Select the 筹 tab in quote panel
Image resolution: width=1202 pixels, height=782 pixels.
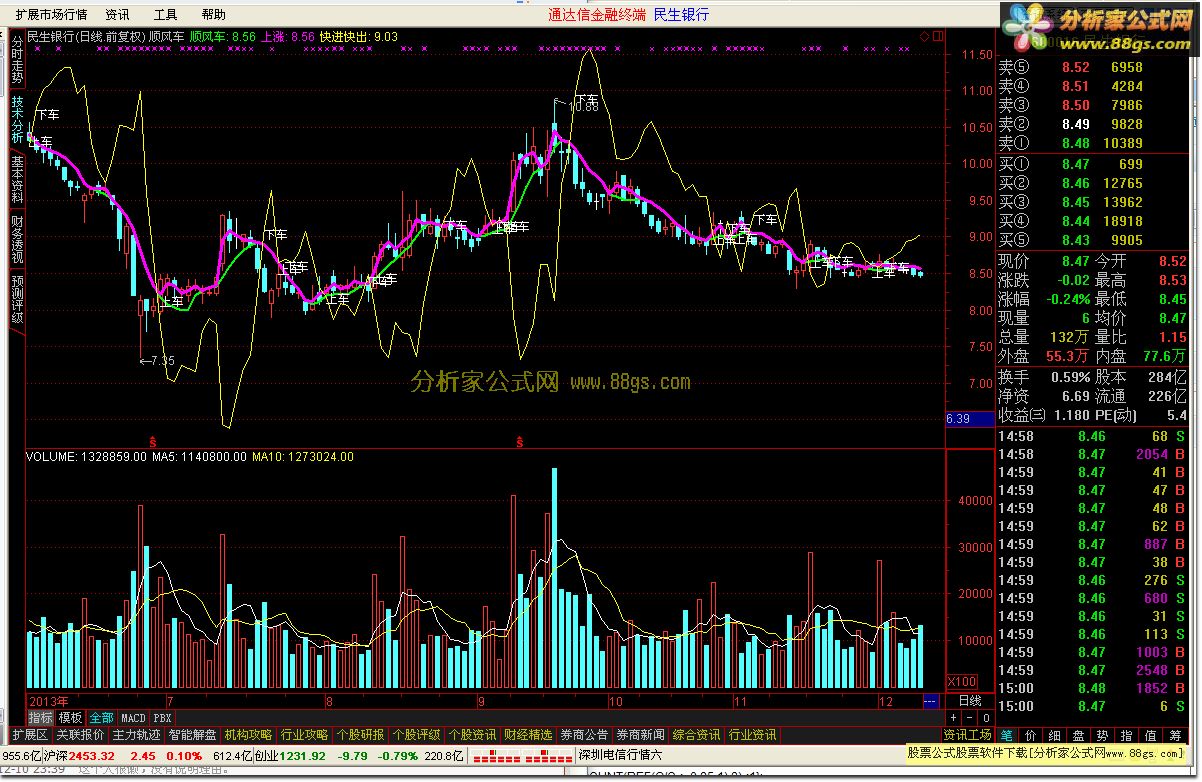pos(1175,735)
